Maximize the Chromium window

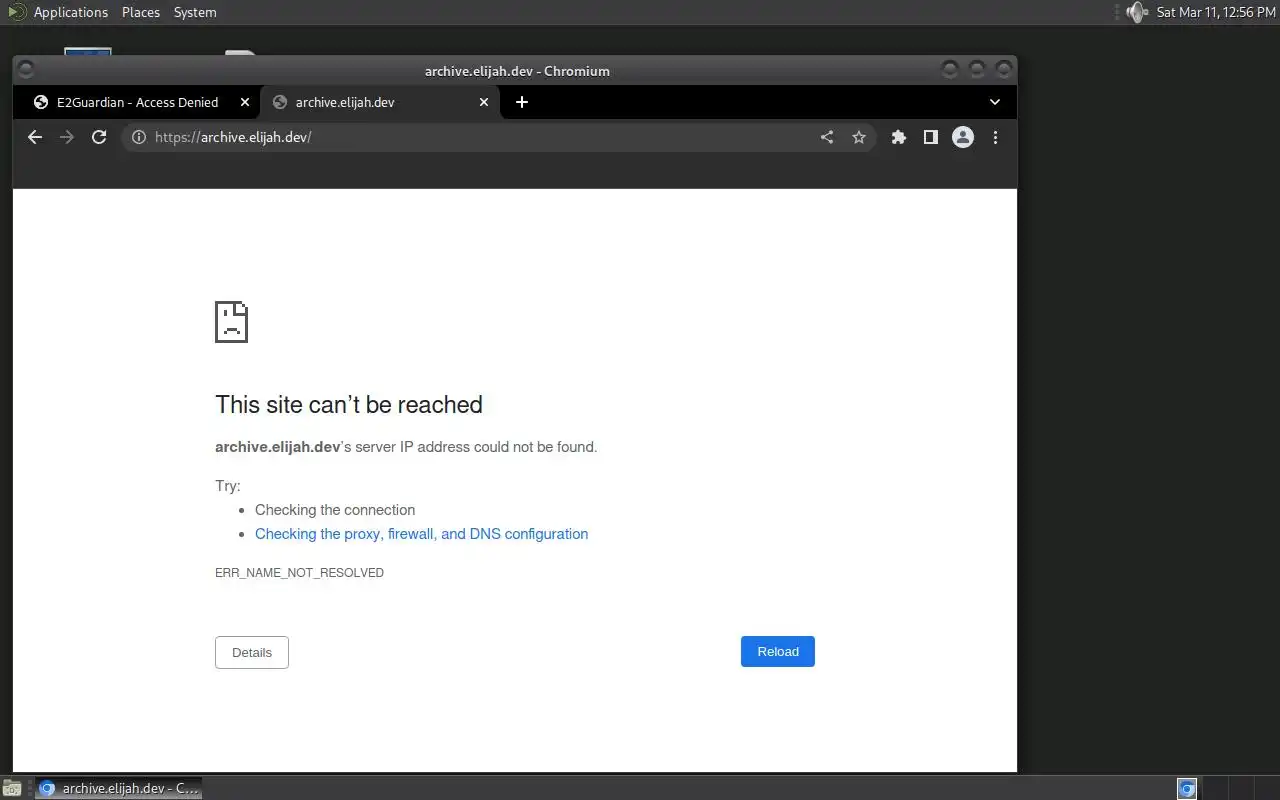(977, 70)
